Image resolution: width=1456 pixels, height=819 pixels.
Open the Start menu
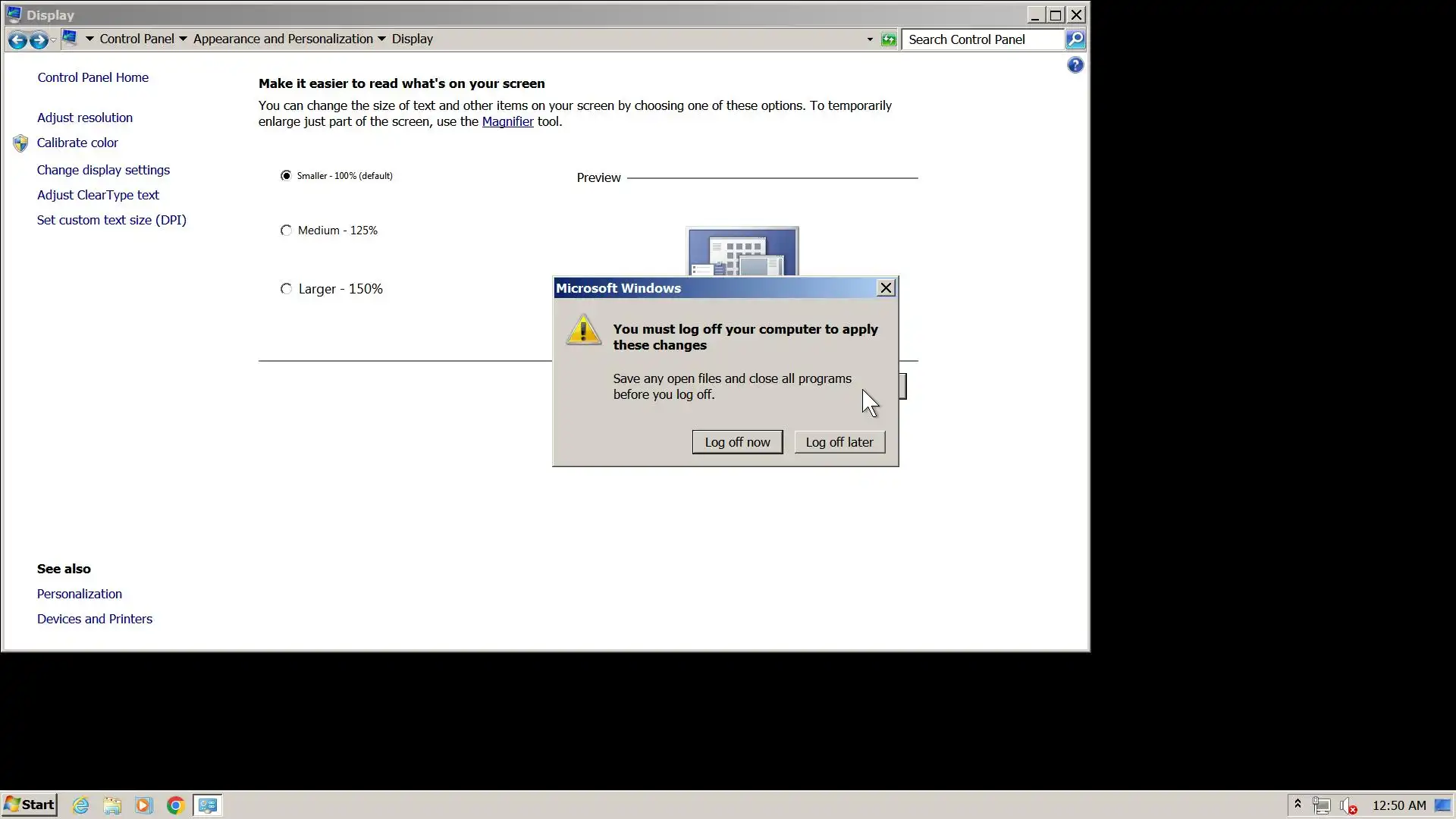click(30, 805)
